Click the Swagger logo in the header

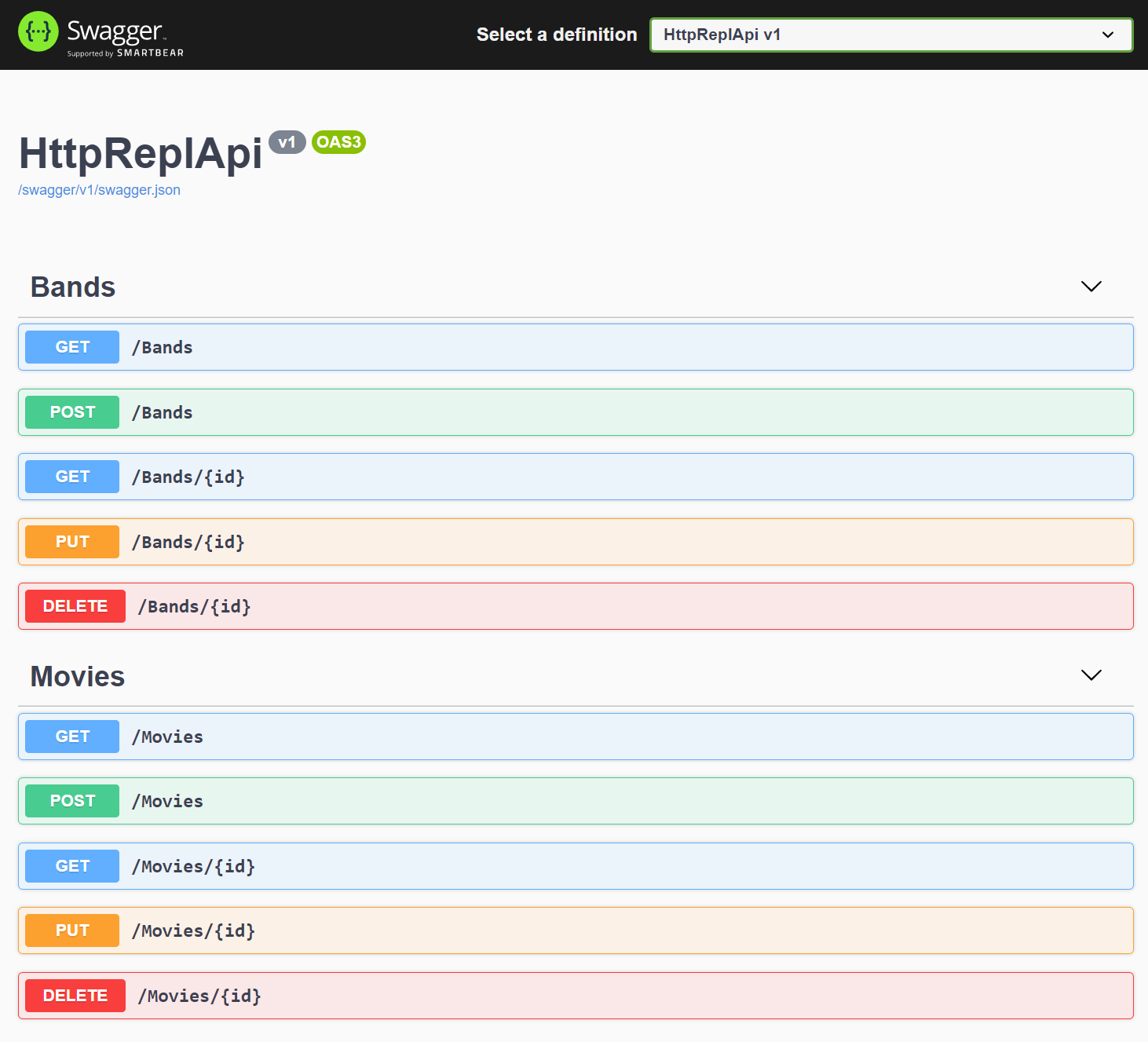101,31
